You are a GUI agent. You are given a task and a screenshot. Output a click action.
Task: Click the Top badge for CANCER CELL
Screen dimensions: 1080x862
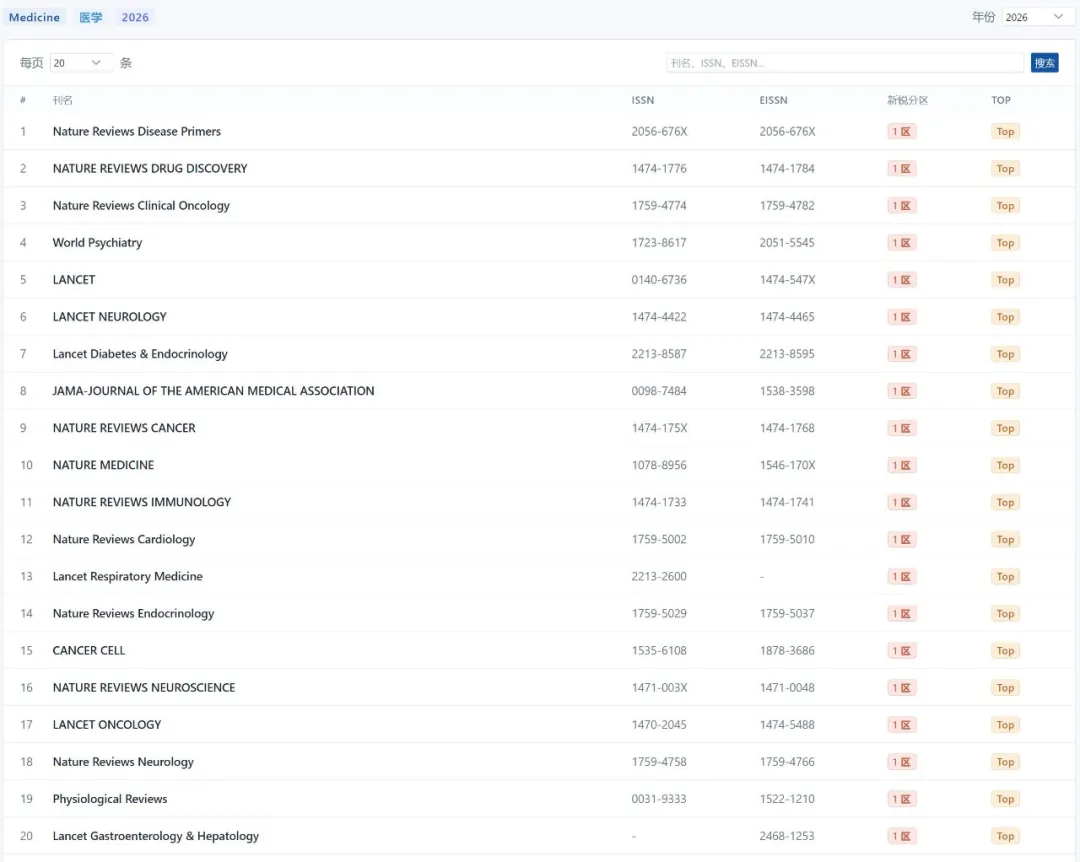tap(1005, 651)
